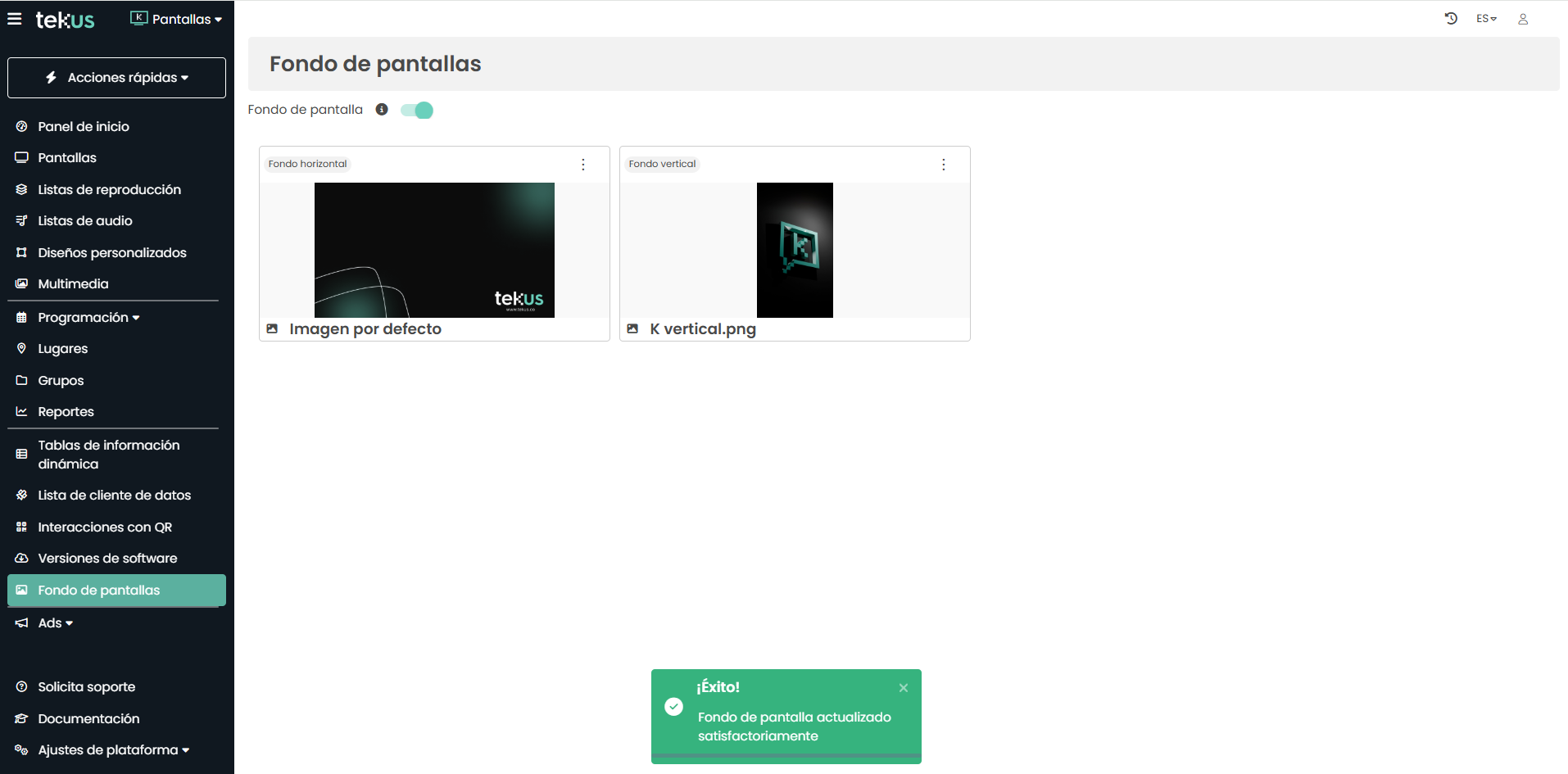Click the info icon beside Fondo de pantalla
The image size is (1568, 774).
coord(382,110)
